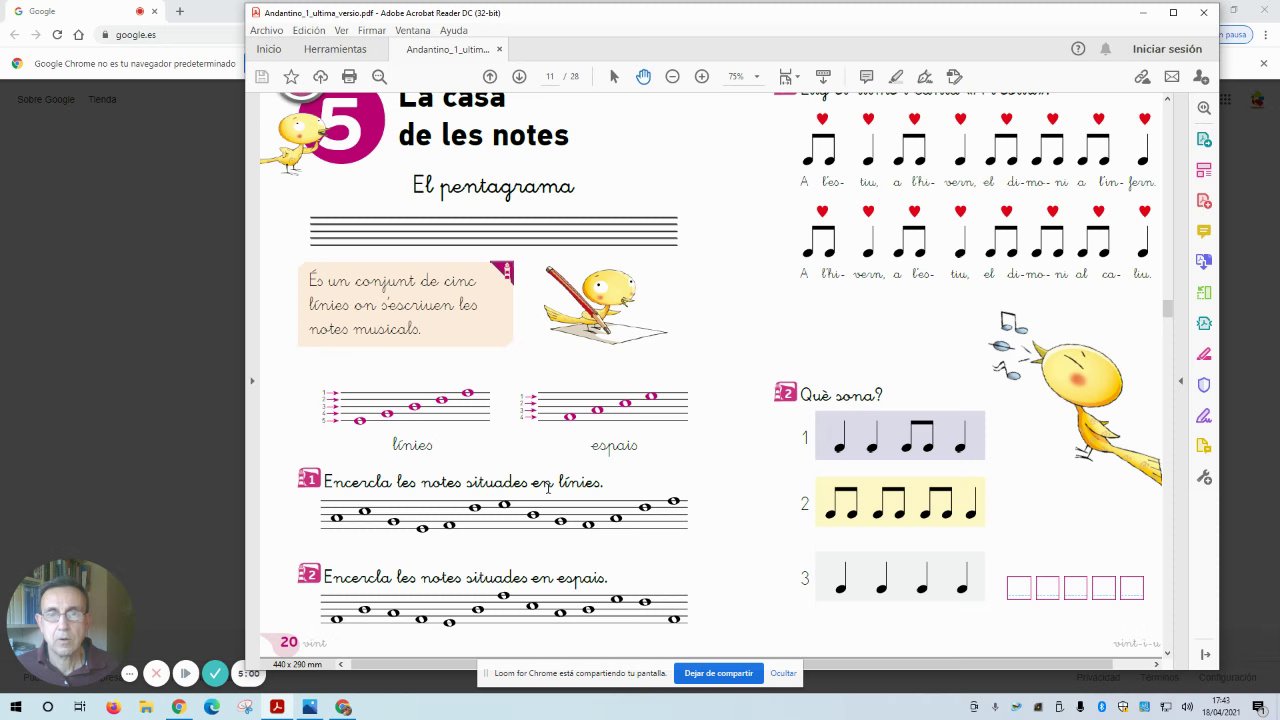Open the stamp tool icon
Viewport: 1280px width, 720px height.
[954, 77]
